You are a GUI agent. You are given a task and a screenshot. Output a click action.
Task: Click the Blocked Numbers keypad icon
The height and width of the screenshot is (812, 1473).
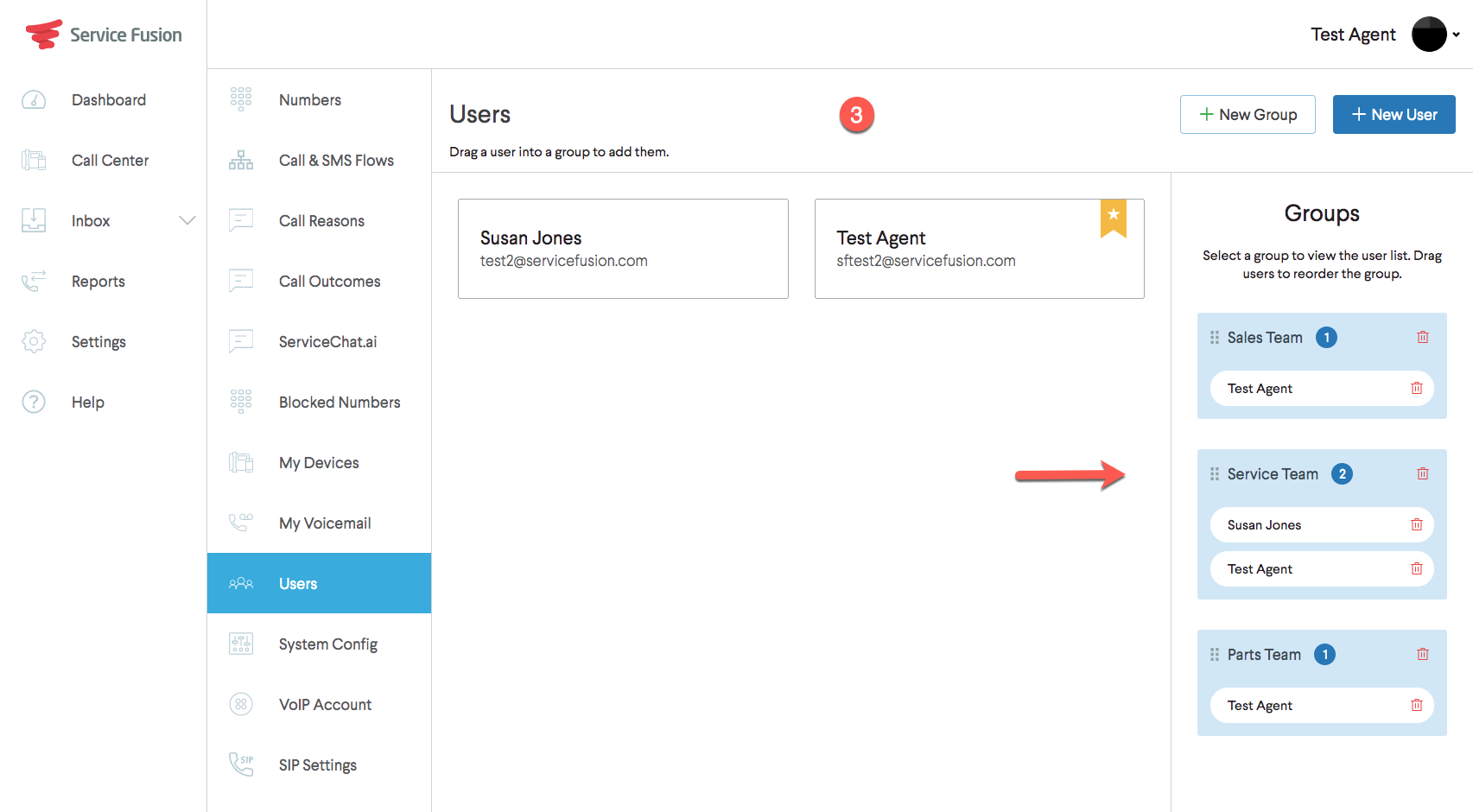tap(241, 403)
